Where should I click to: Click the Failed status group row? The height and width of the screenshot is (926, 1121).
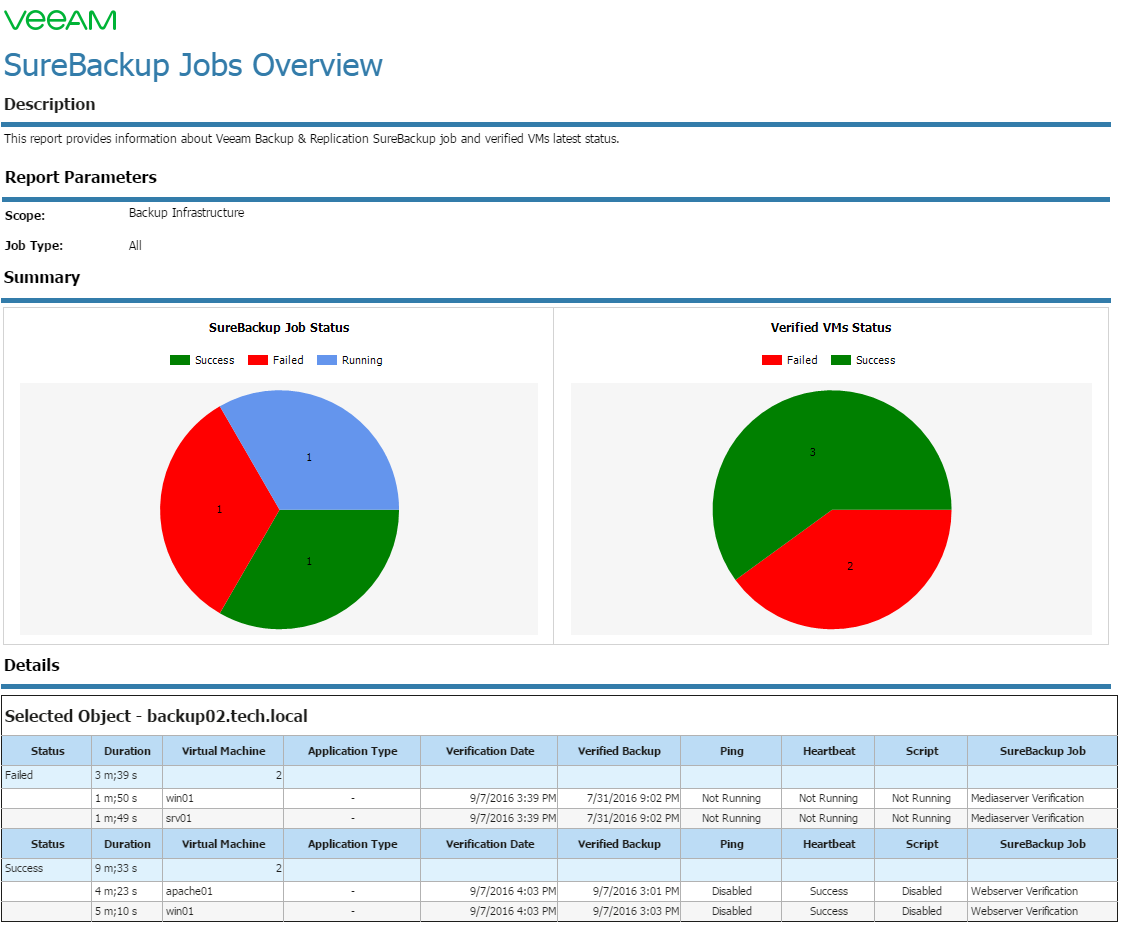(x=559, y=776)
